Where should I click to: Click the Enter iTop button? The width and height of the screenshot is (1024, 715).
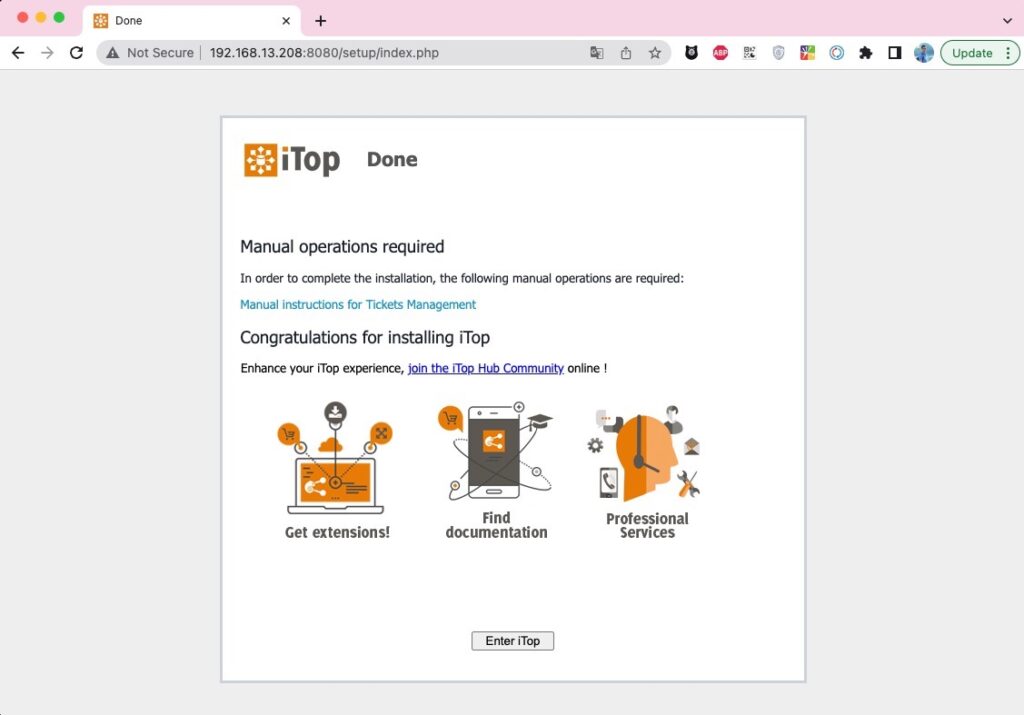[513, 641]
